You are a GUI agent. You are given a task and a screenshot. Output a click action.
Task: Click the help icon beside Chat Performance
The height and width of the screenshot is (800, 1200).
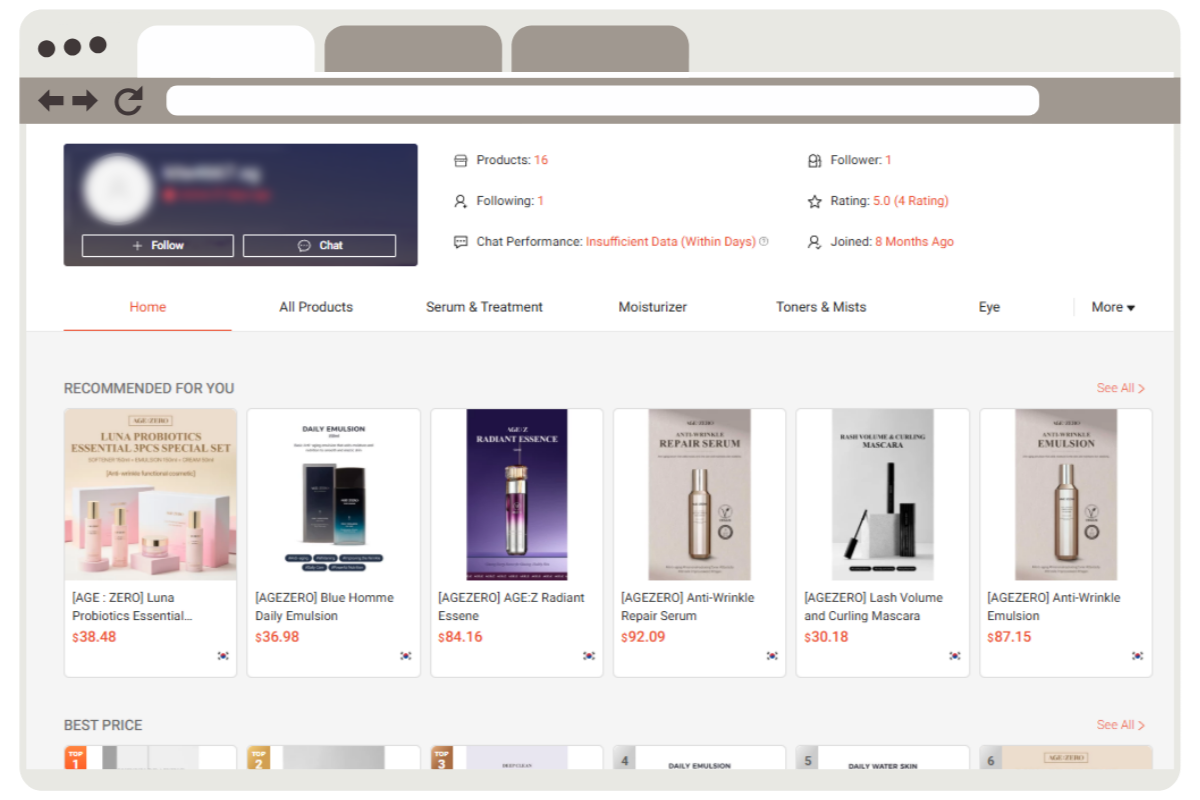pos(764,241)
